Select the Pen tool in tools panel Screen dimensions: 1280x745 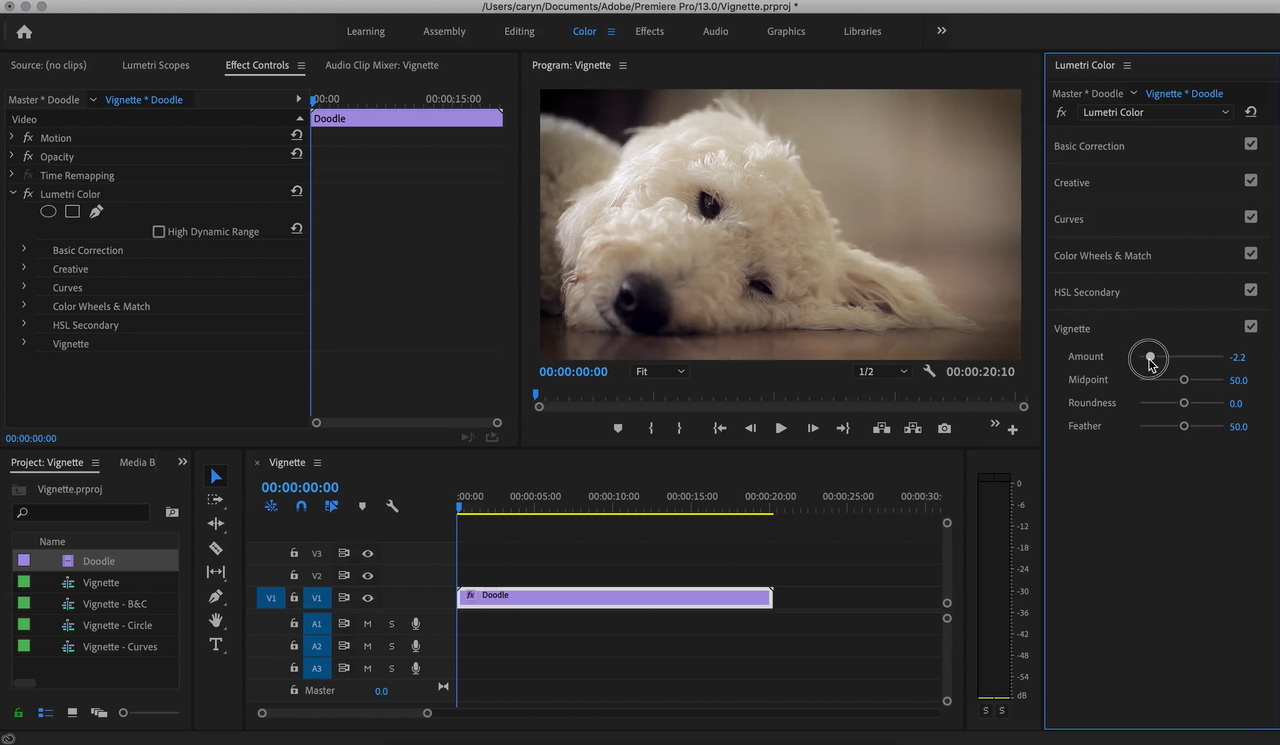click(x=216, y=596)
